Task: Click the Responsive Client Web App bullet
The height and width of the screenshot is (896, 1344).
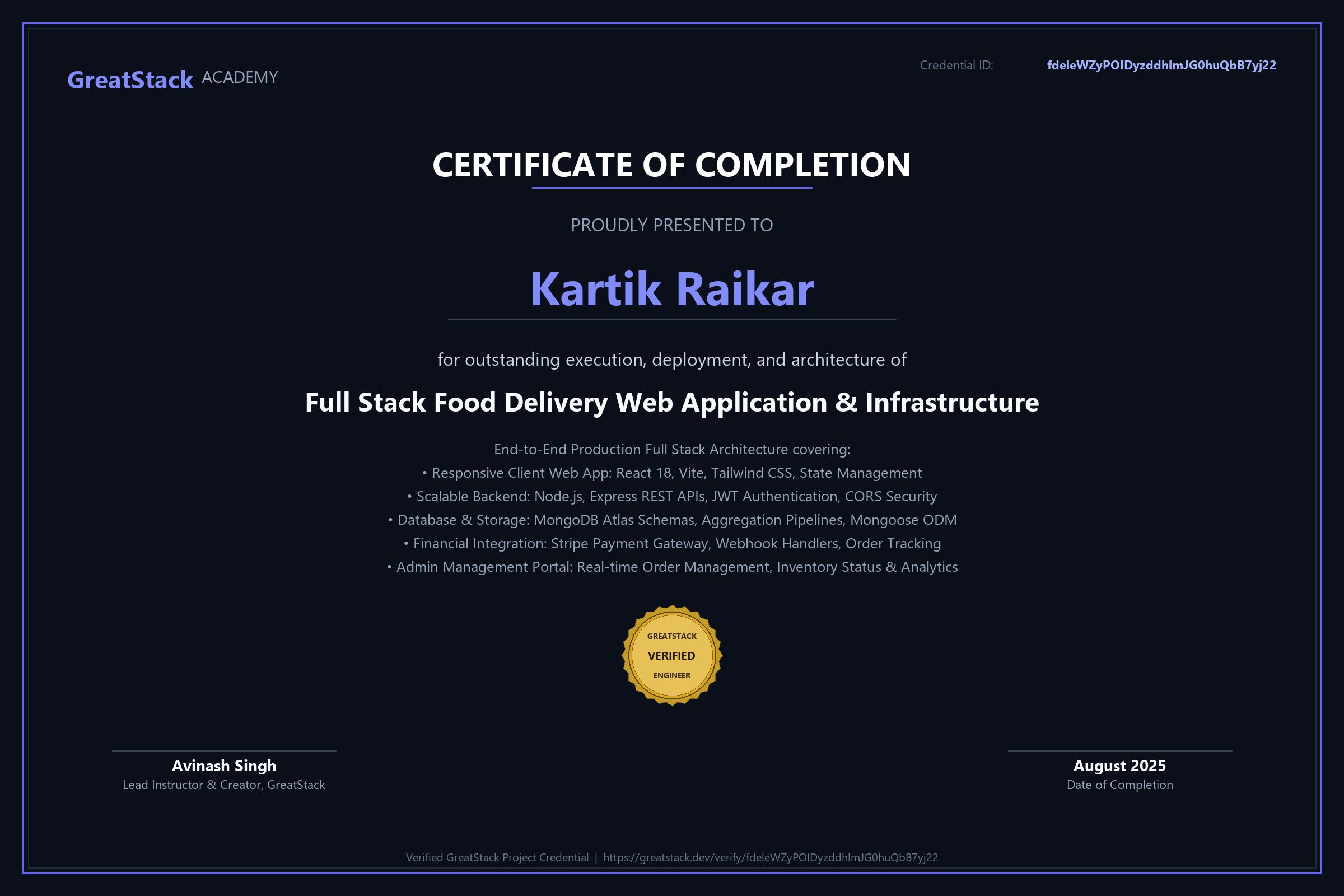Action: point(672,473)
